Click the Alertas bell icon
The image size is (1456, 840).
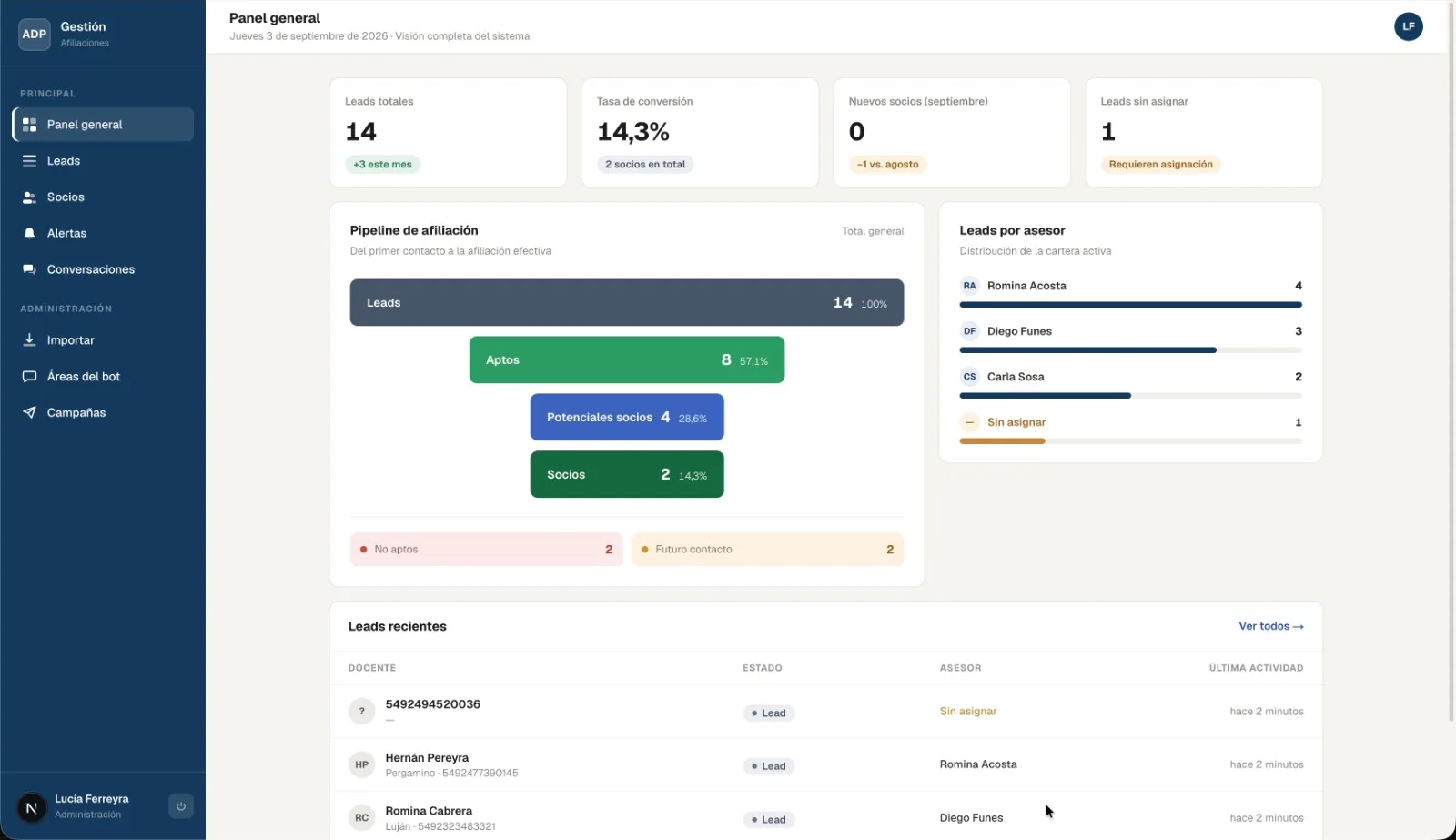click(x=29, y=234)
